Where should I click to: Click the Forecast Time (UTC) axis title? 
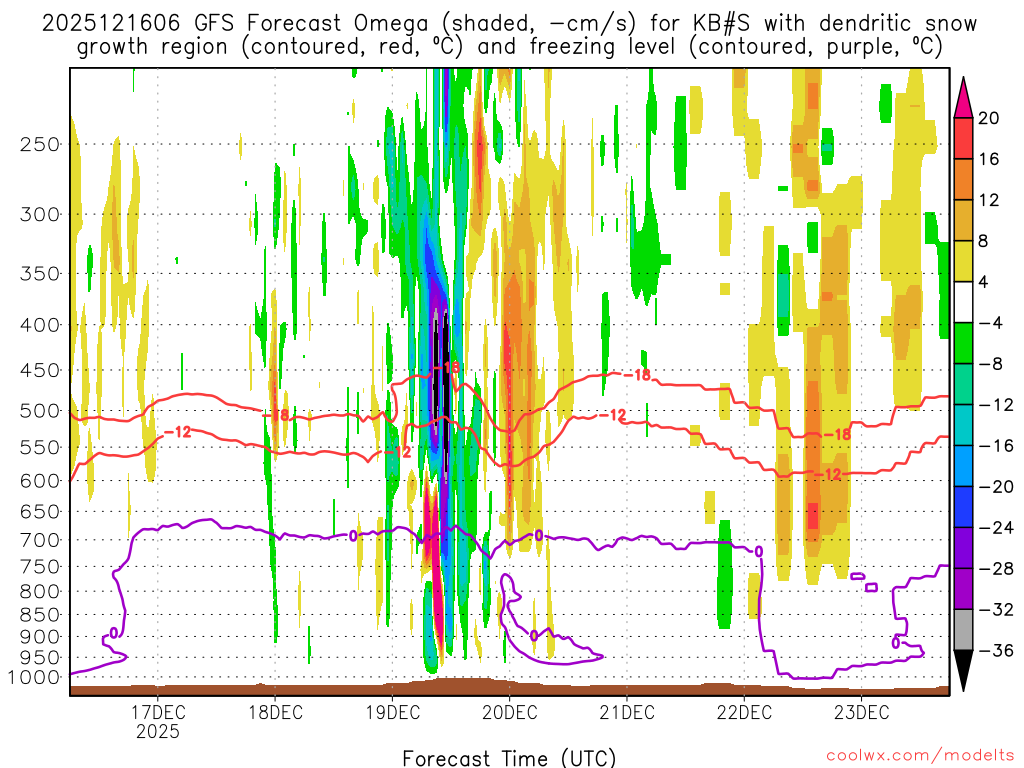(x=509, y=757)
